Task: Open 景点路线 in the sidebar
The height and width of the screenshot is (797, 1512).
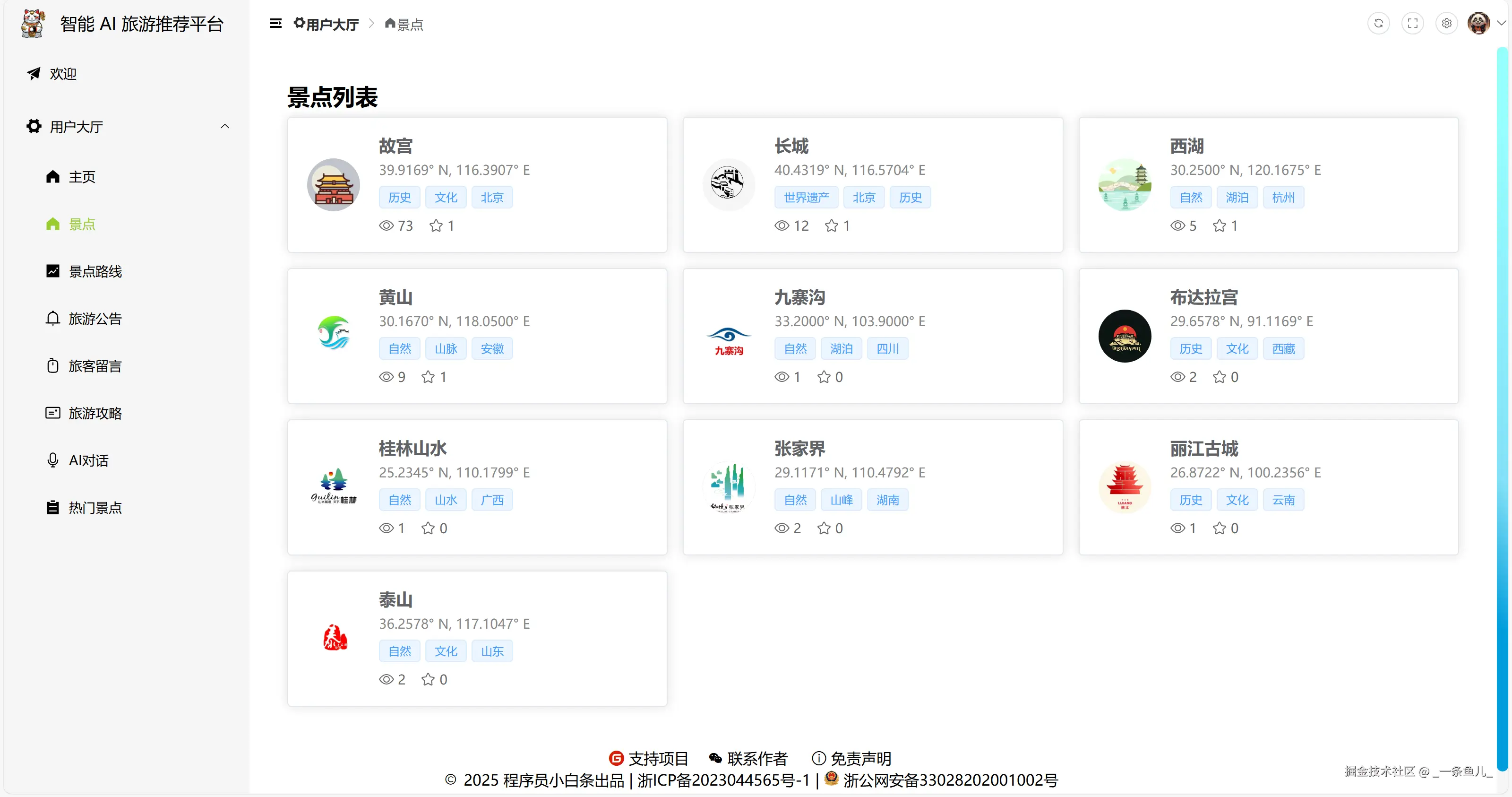Action: click(95, 271)
